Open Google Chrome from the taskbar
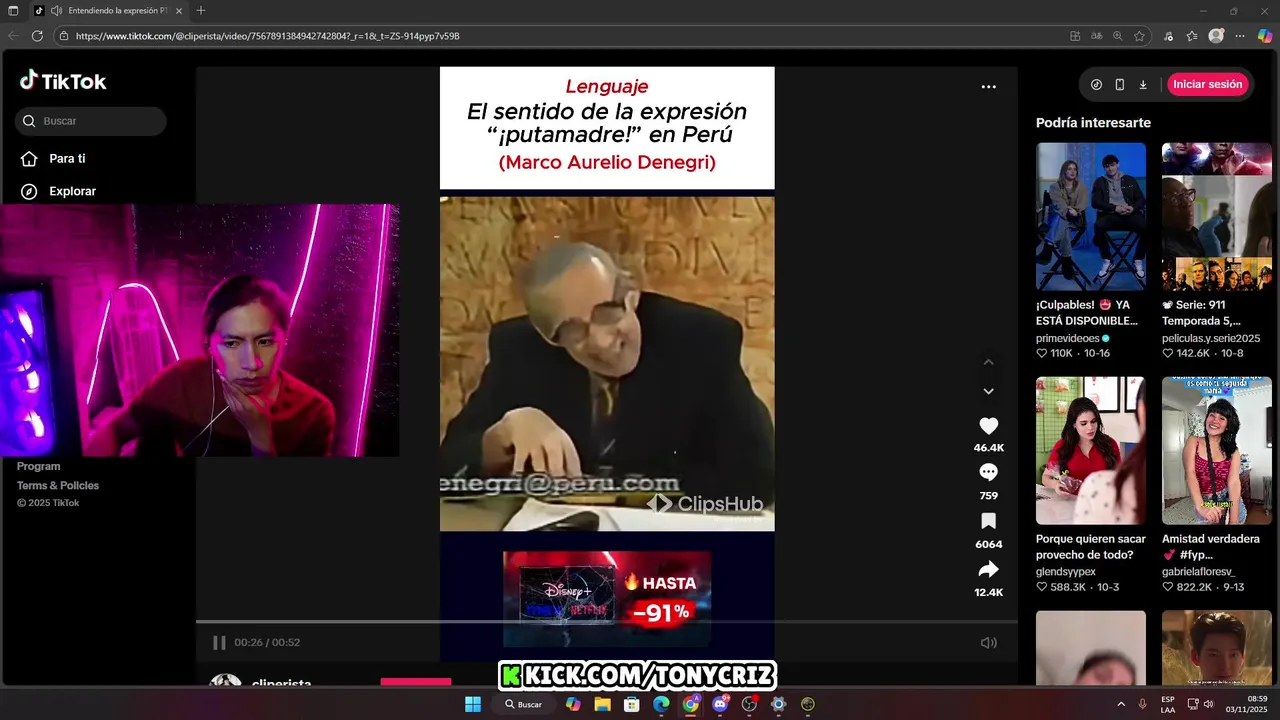 click(x=691, y=704)
